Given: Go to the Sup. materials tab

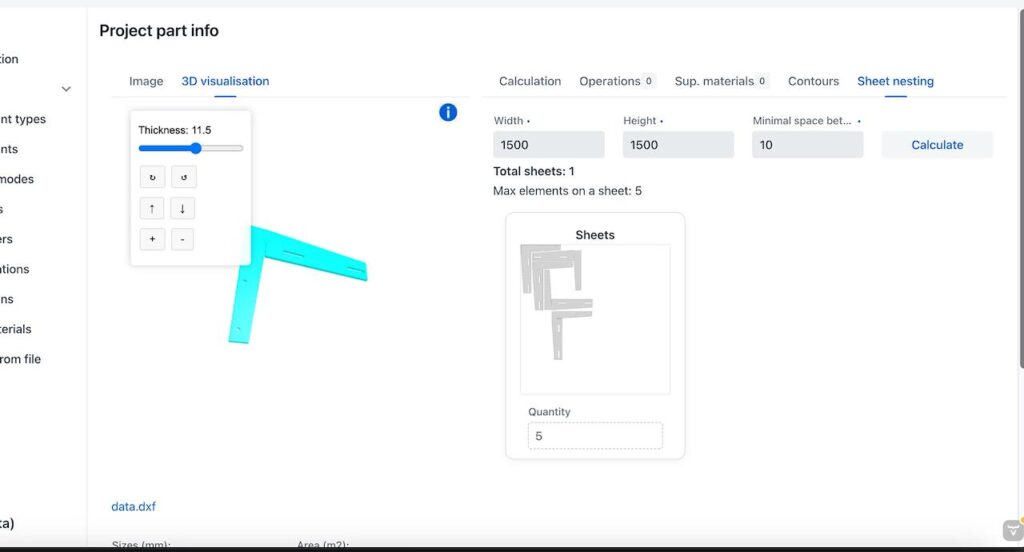Looking at the screenshot, I should point(721,81).
